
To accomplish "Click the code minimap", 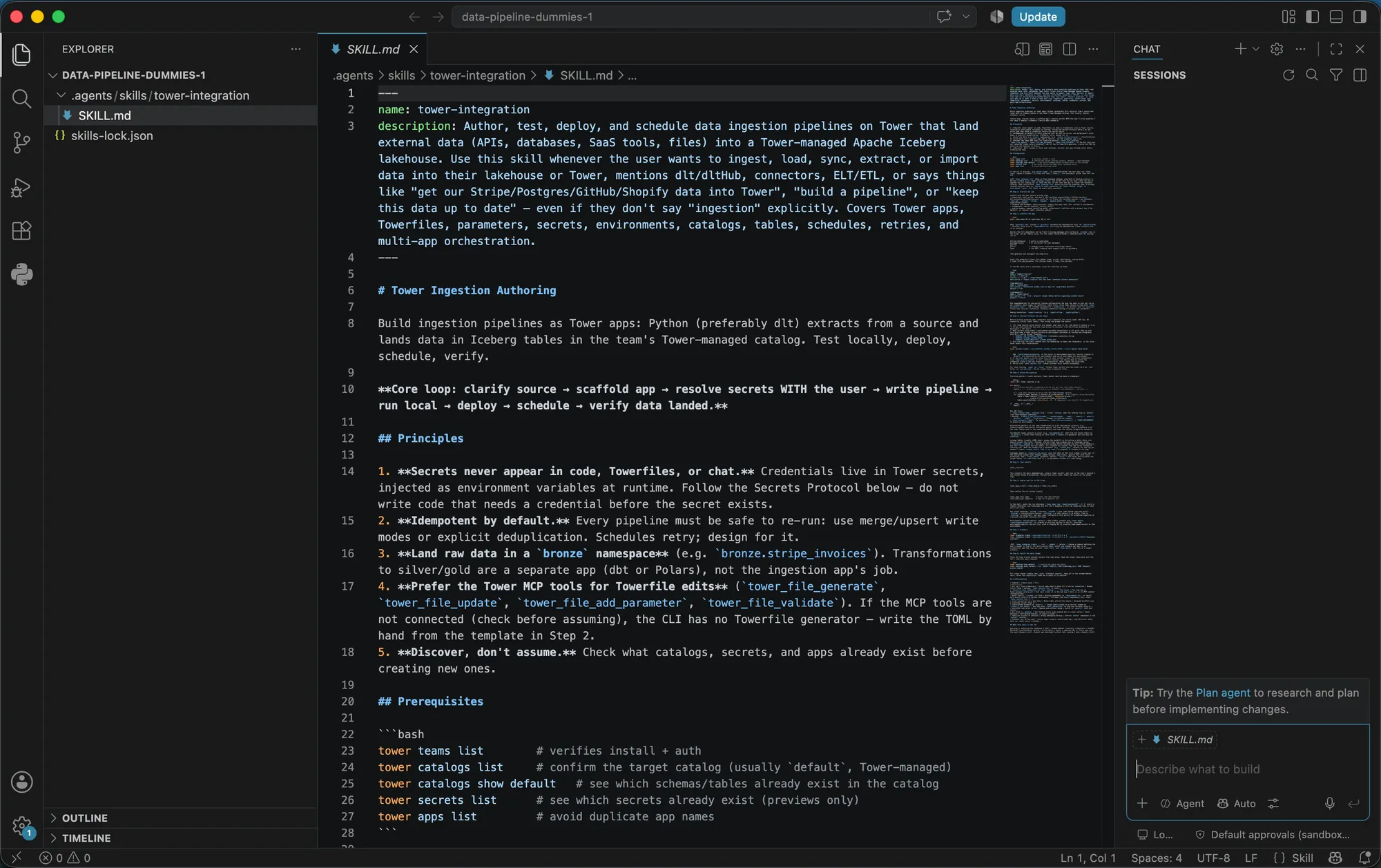I will (x=1052, y=359).
